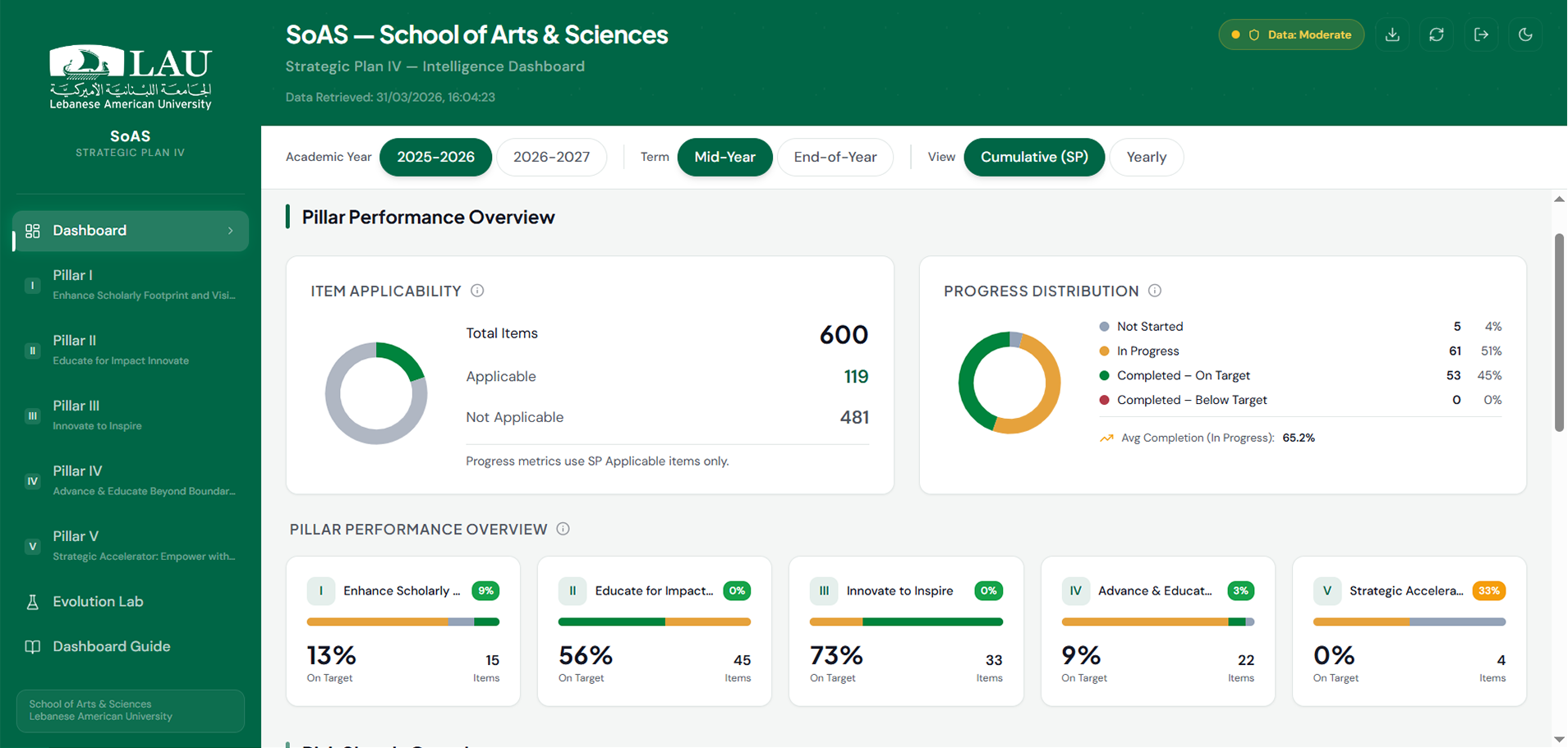Open the Dashboard Guide in sidebar
The width and height of the screenshot is (1568, 748).
(111, 646)
